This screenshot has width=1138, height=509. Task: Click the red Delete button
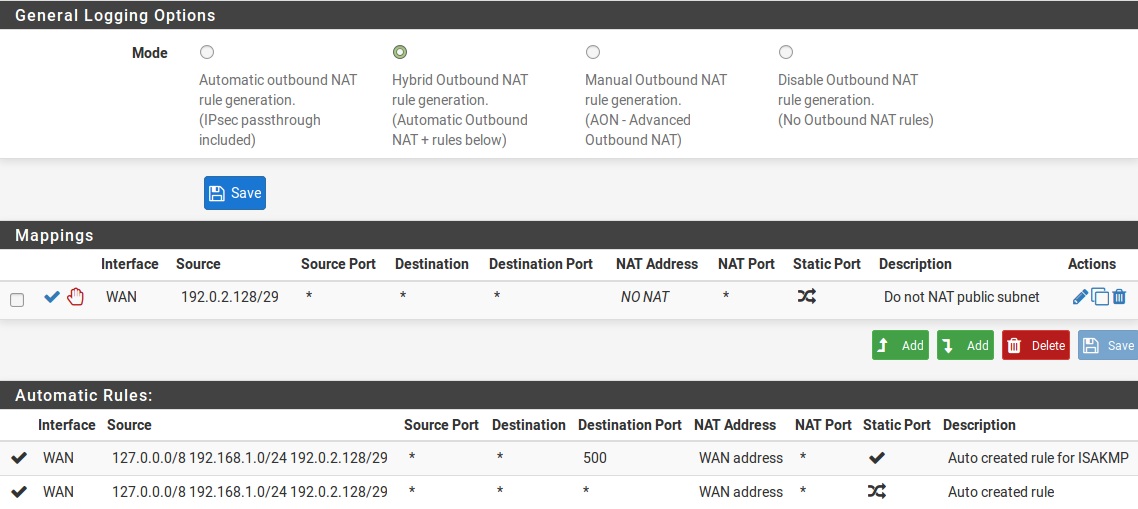pyautogui.click(x=1035, y=345)
